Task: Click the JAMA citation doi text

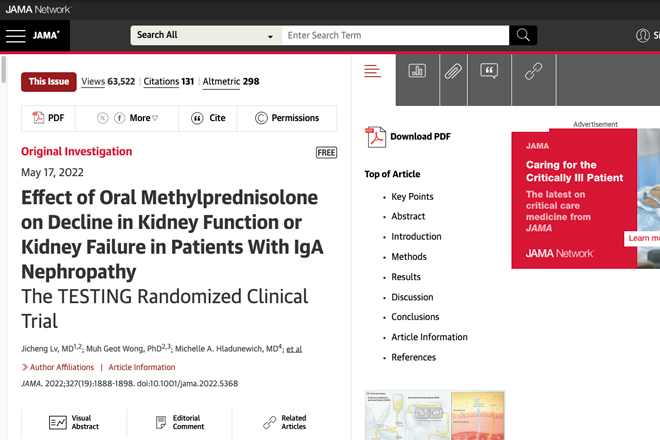Action: (x=130, y=384)
